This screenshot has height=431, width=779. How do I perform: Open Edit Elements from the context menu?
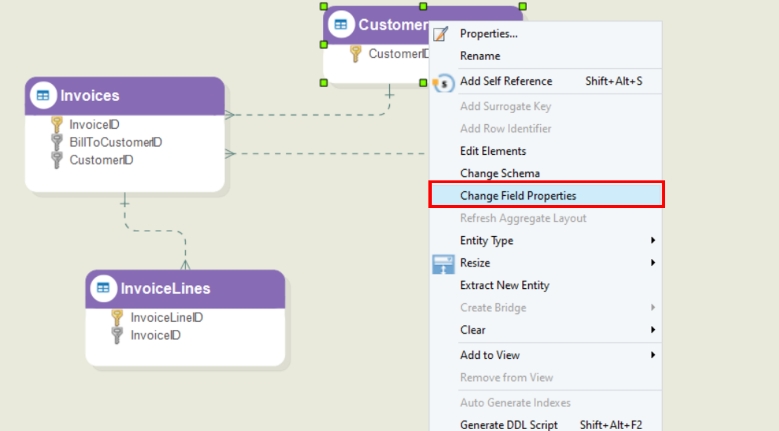point(492,151)
